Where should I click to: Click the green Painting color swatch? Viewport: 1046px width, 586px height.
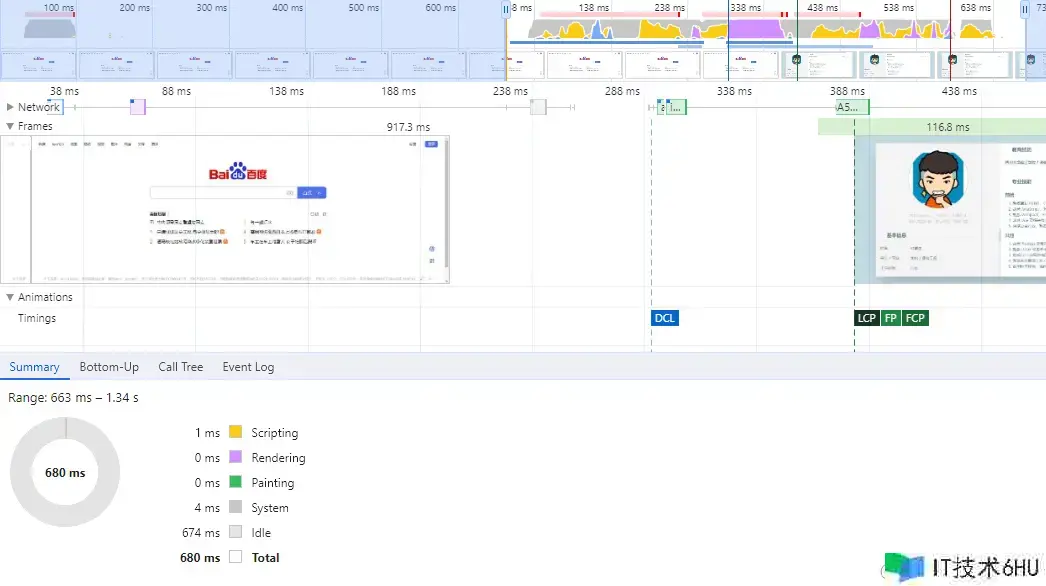point(236,483)
